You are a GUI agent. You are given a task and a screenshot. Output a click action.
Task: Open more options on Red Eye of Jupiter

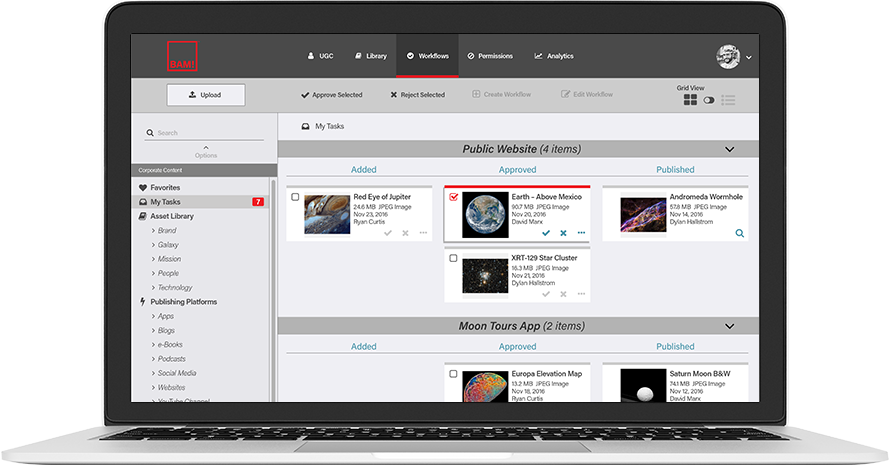423,233
